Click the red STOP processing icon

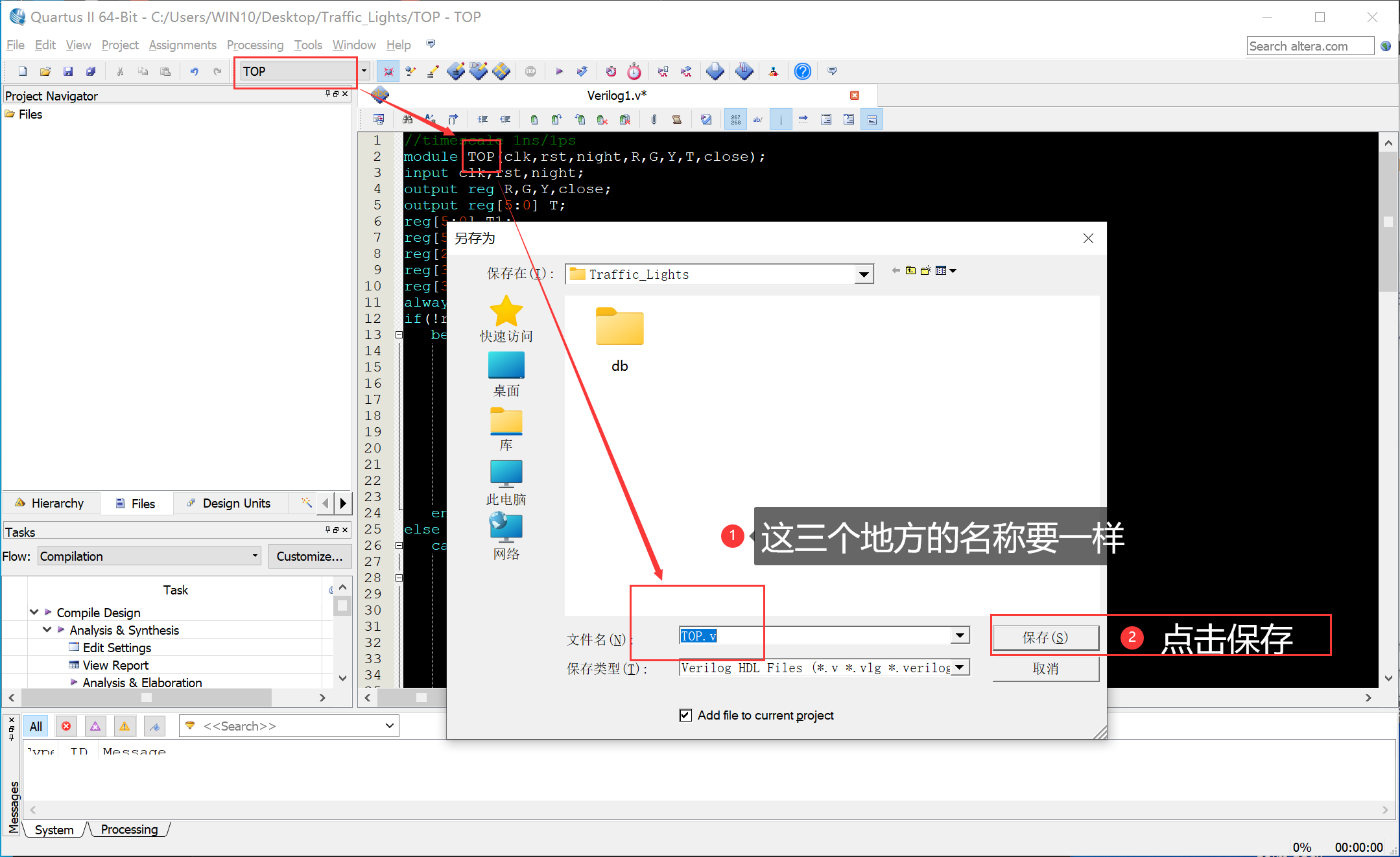pos(530,71)
